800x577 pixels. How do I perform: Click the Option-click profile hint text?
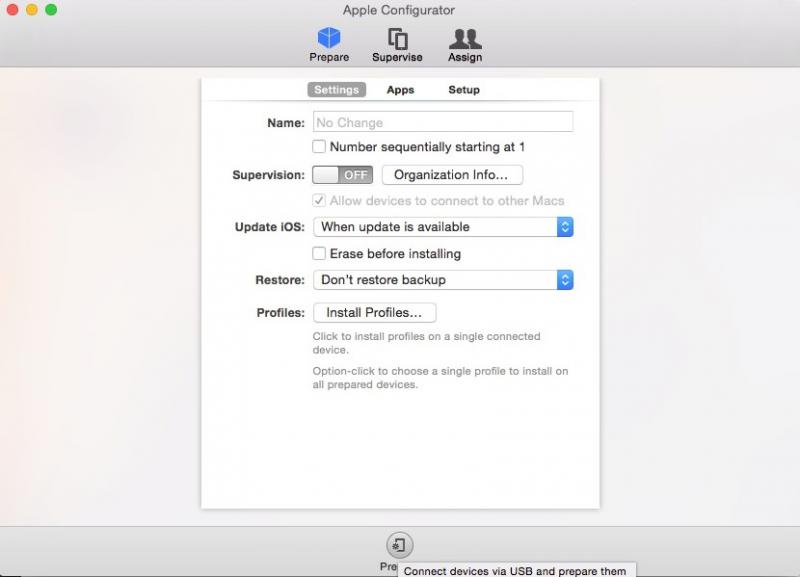click(440, 378)
